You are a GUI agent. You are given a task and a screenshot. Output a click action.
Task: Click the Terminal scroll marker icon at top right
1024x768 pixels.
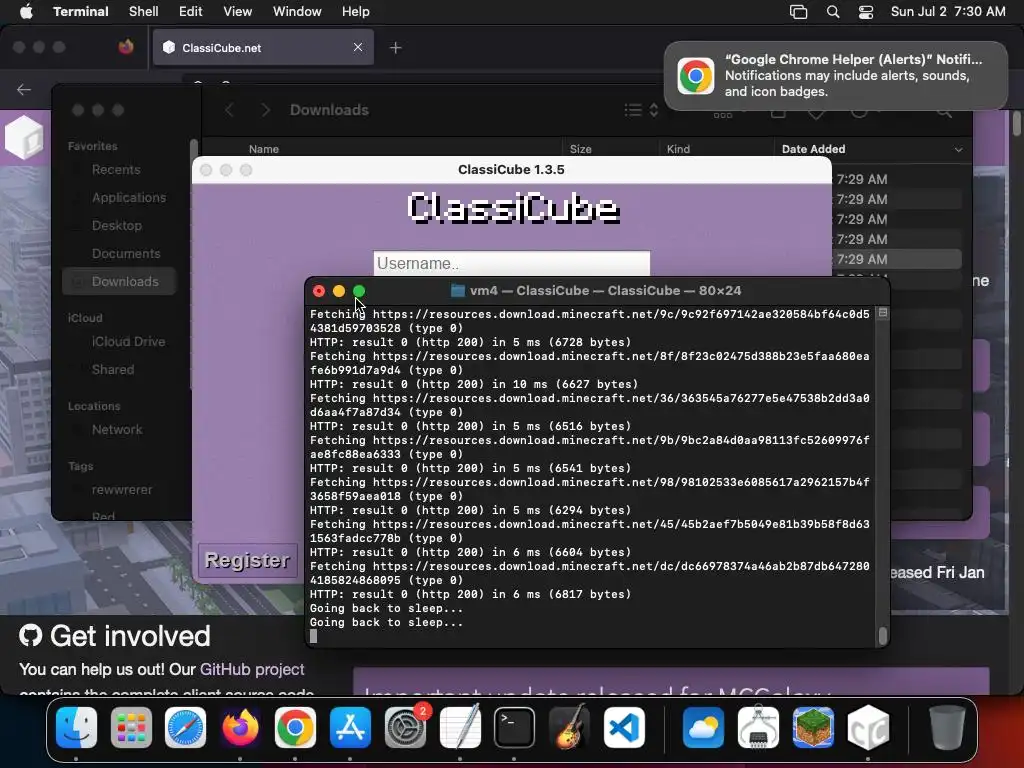click(x=883, y=313)
